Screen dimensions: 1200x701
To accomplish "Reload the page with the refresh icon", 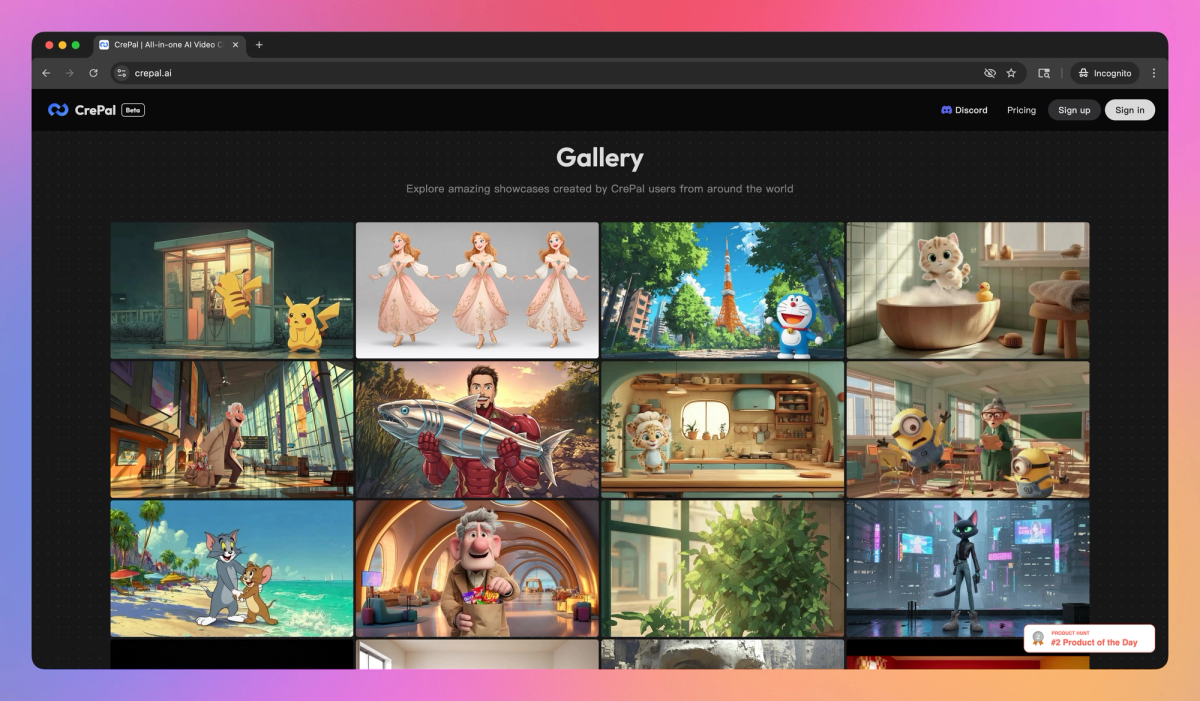I will pos(93,73).
